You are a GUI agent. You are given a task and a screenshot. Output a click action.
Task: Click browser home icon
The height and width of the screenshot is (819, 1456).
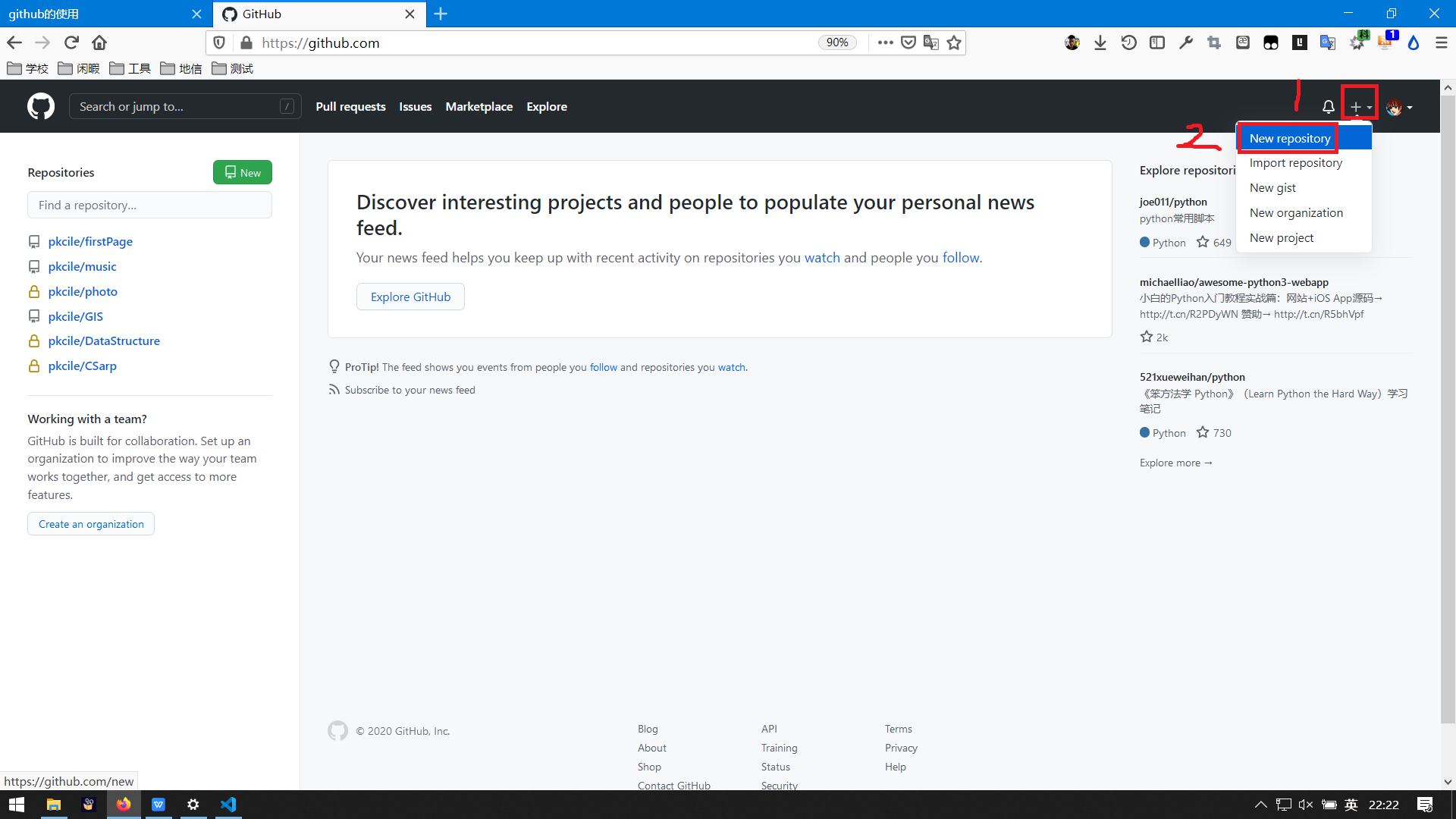click(99, 42)
